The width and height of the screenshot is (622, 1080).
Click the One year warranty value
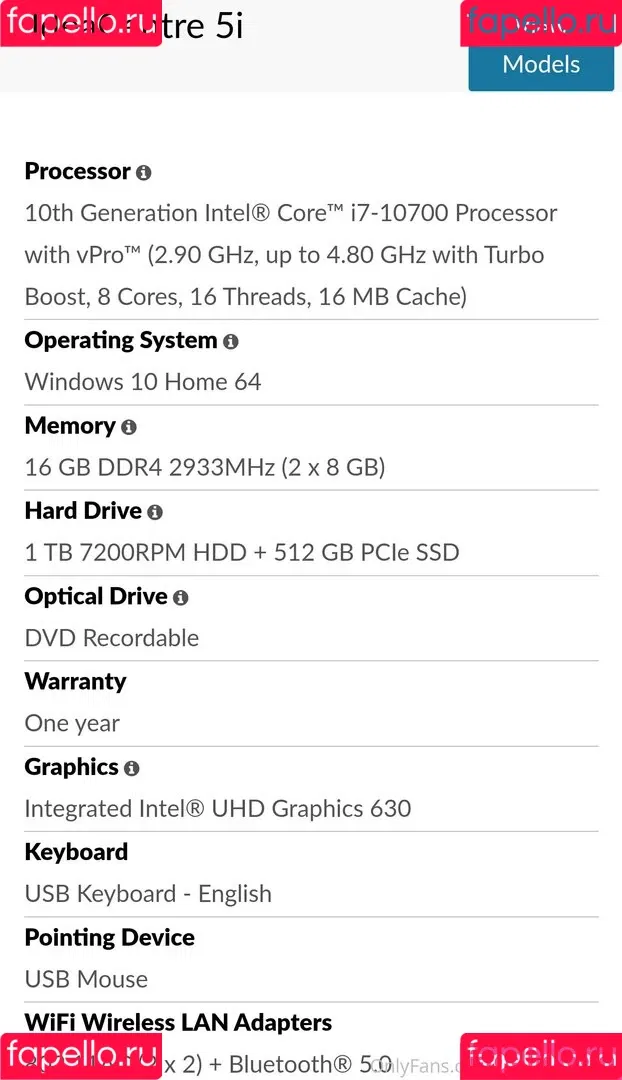coord(72,723)
